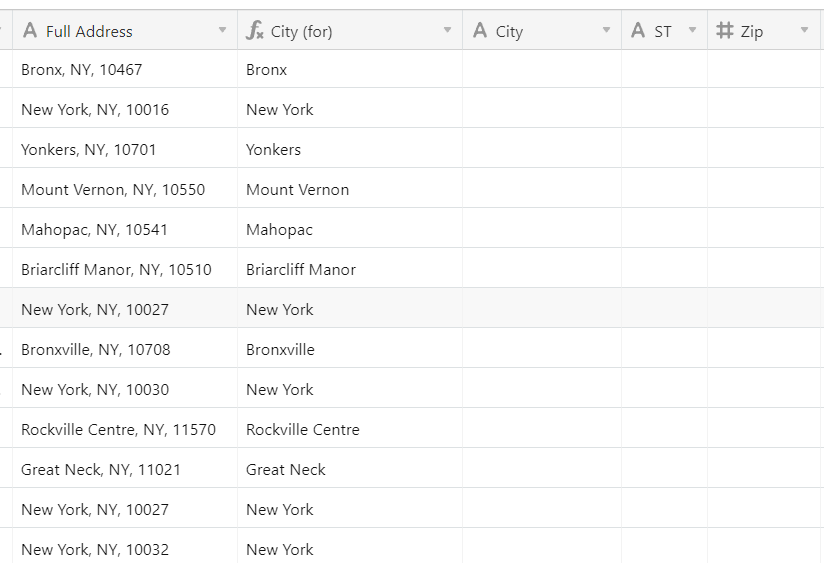Select the Briarcliff Manor cell in City (for)
Image resolution: width=824 pixels, height=563 pixels.
350,269
